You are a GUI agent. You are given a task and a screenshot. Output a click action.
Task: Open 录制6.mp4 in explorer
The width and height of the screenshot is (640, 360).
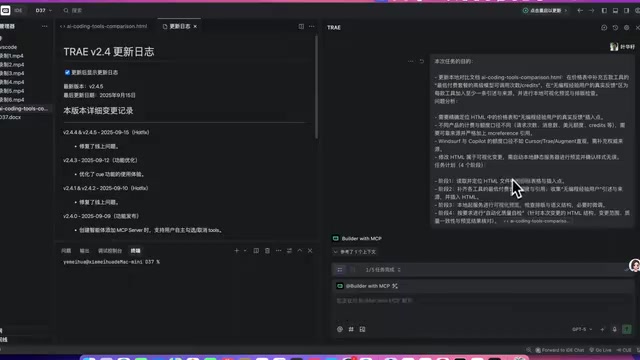(x=12, y=100)
